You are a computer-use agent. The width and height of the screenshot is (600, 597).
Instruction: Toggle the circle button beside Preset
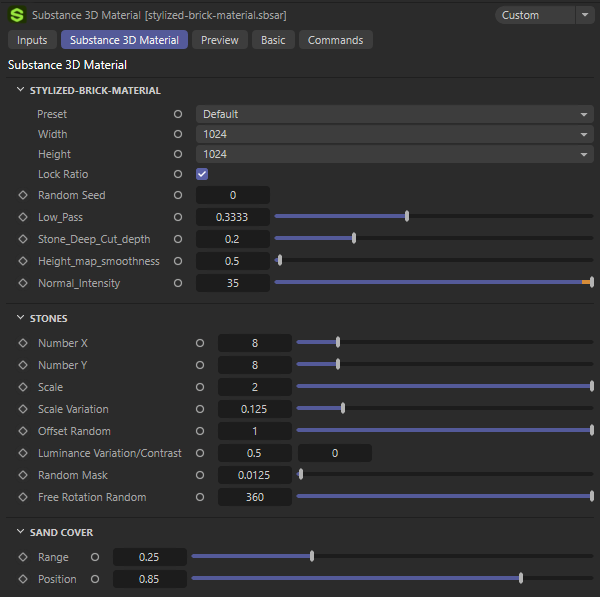pyautogui.click(x=178, y=114)
